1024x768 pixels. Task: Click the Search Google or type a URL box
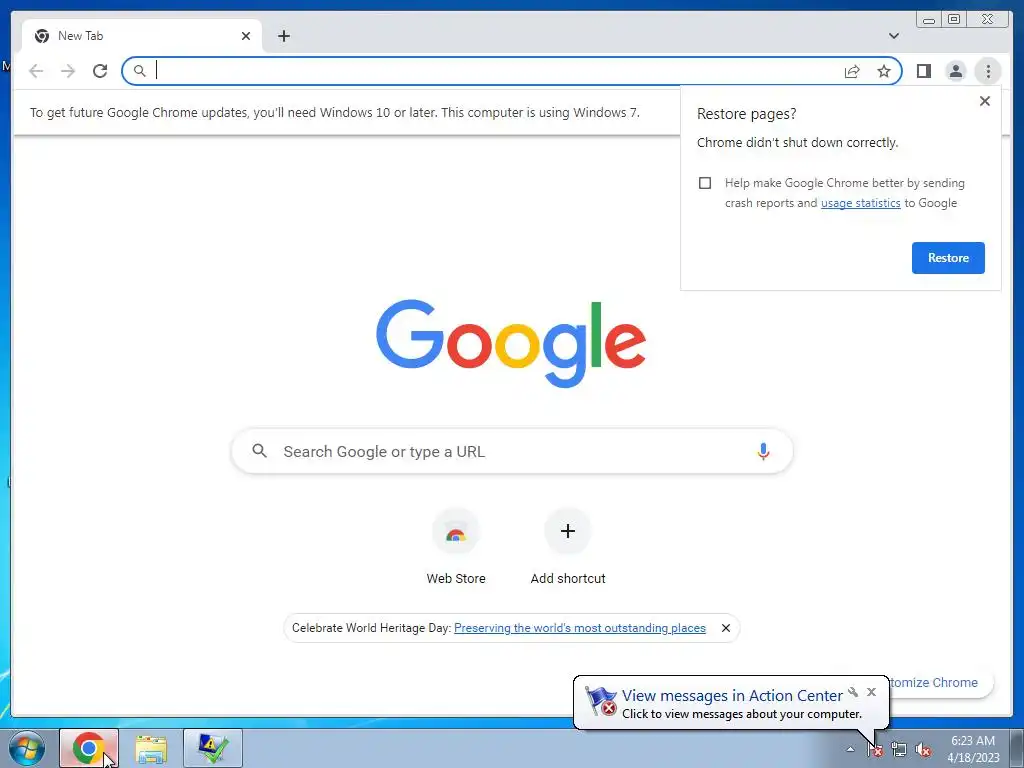click(x=512, y=451)
